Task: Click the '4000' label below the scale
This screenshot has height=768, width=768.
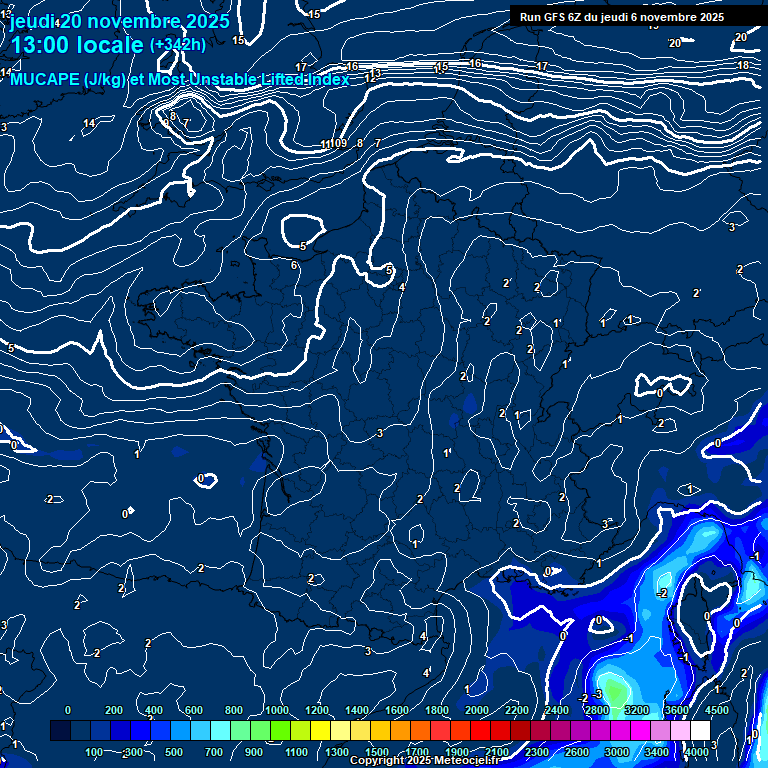Action: point(697,752)
